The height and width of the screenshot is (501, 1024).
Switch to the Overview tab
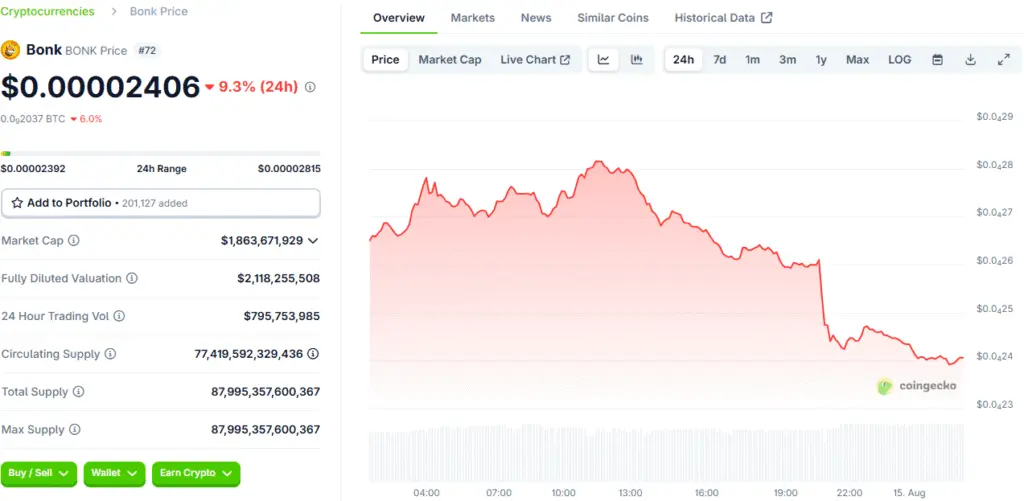coord(398,18)
